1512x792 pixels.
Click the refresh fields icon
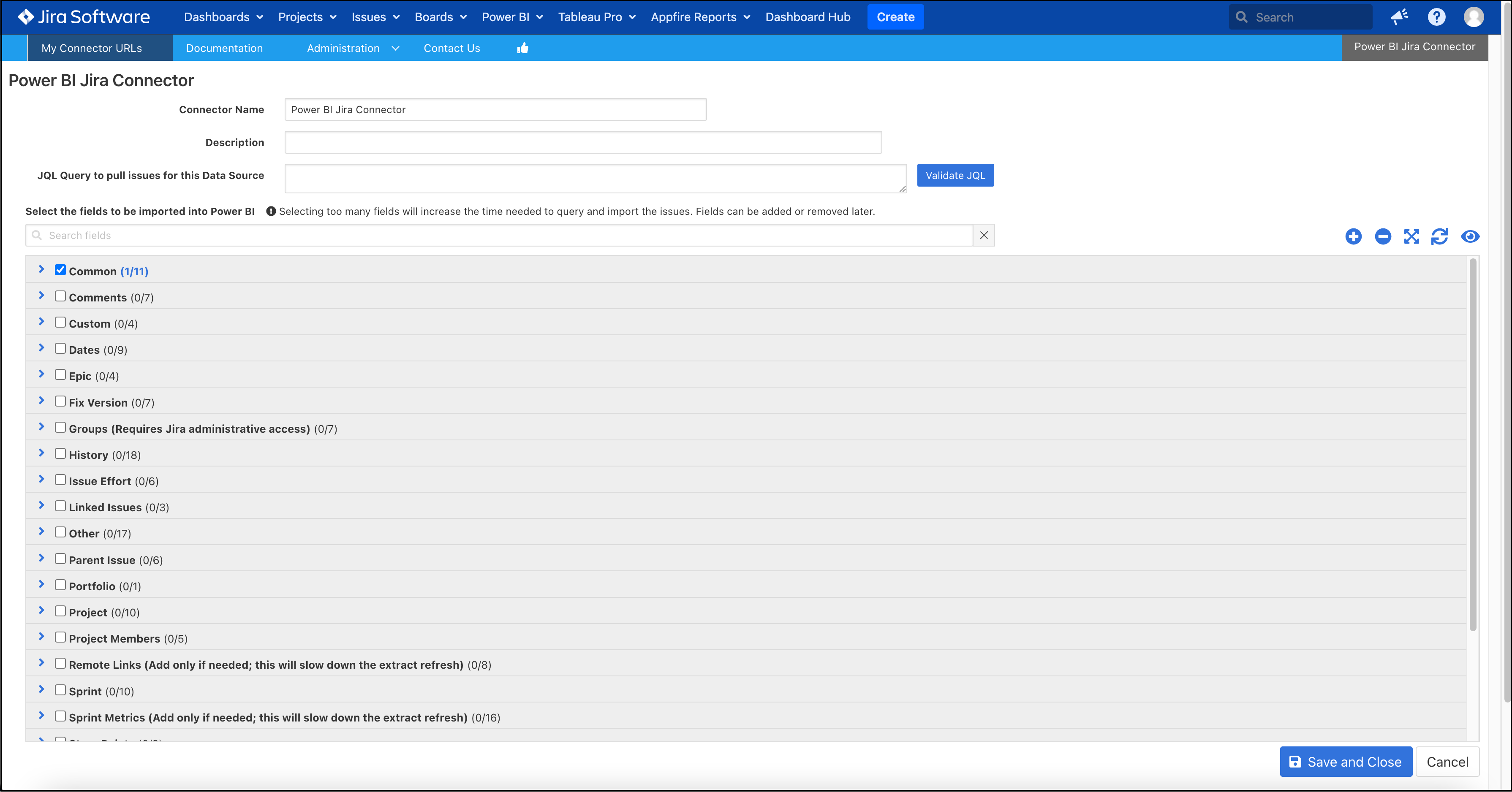(1440, 236)
